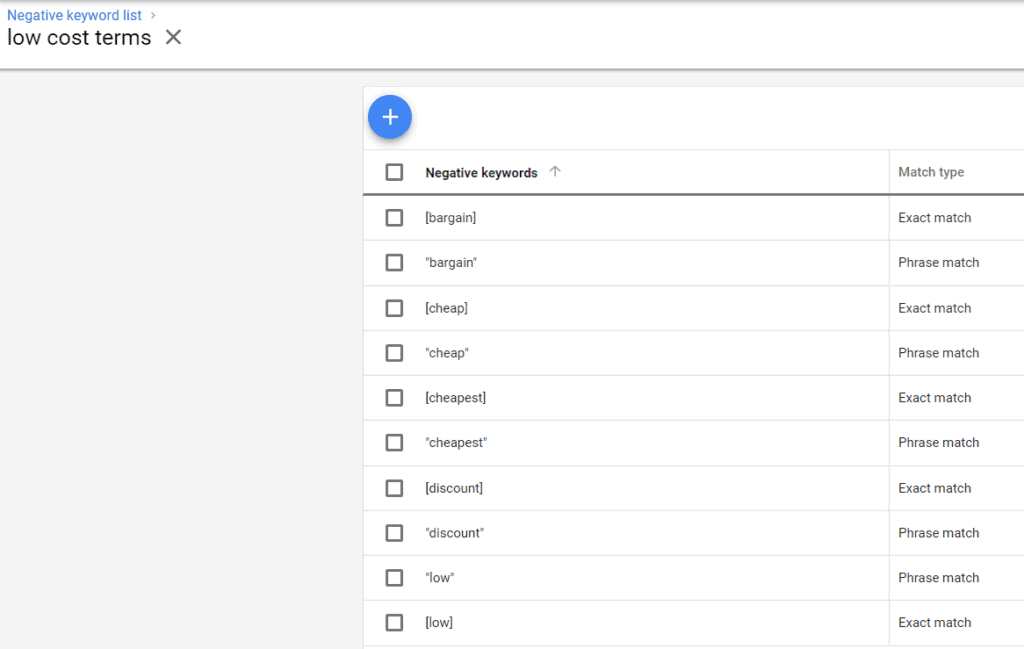Image resolution: width=1024 pixels, height=649 pixels.
Task: Click the [bargain] keyword text
Action: (x=451, y=217)
